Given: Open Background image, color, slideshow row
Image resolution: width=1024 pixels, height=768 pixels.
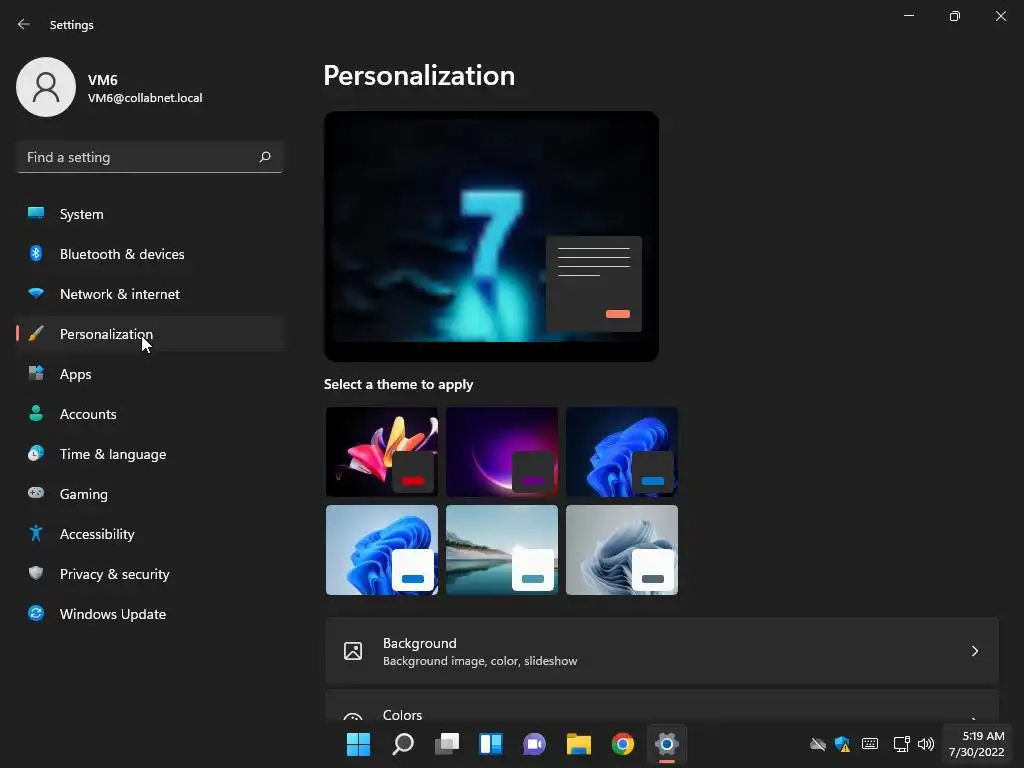Looking at the screenshot, I should pyautogui.click(x=662, y=651).
